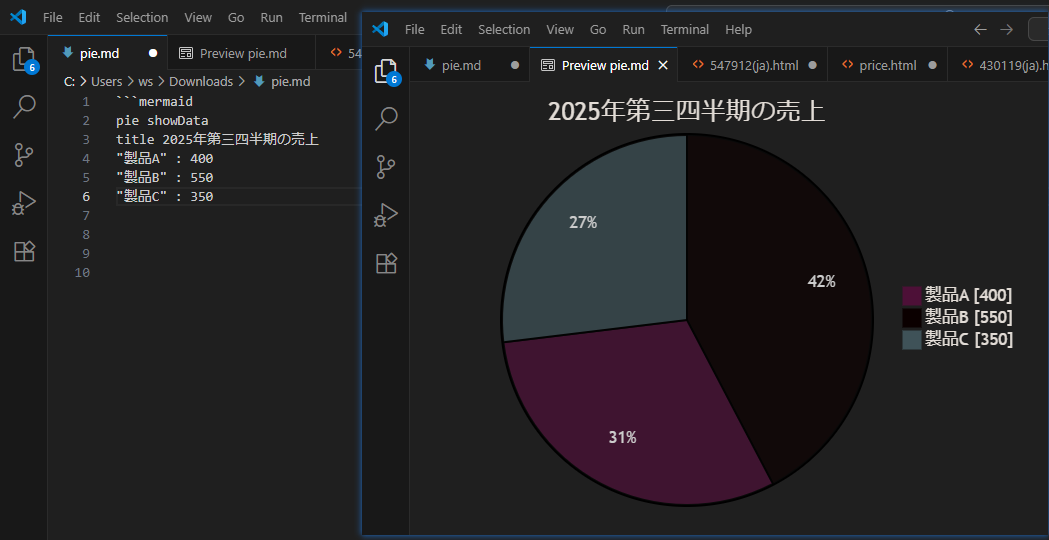
Task: Open Source Control in back window activity bar
Action: pyautogui.click(x=24, y=155)
